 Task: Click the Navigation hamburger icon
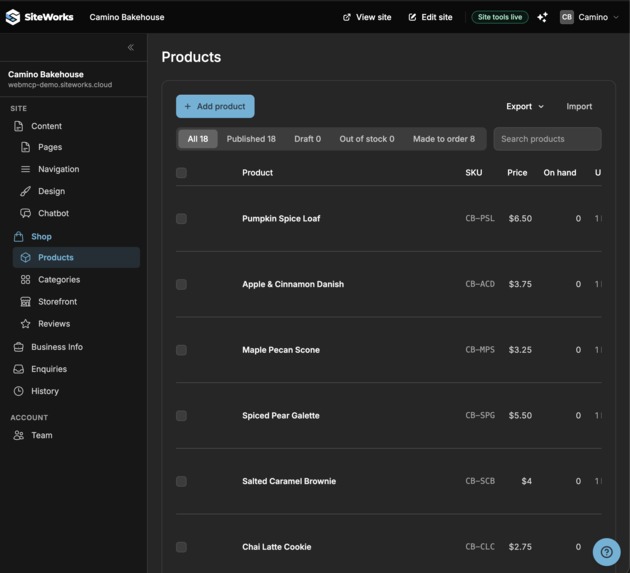(25, 169)
